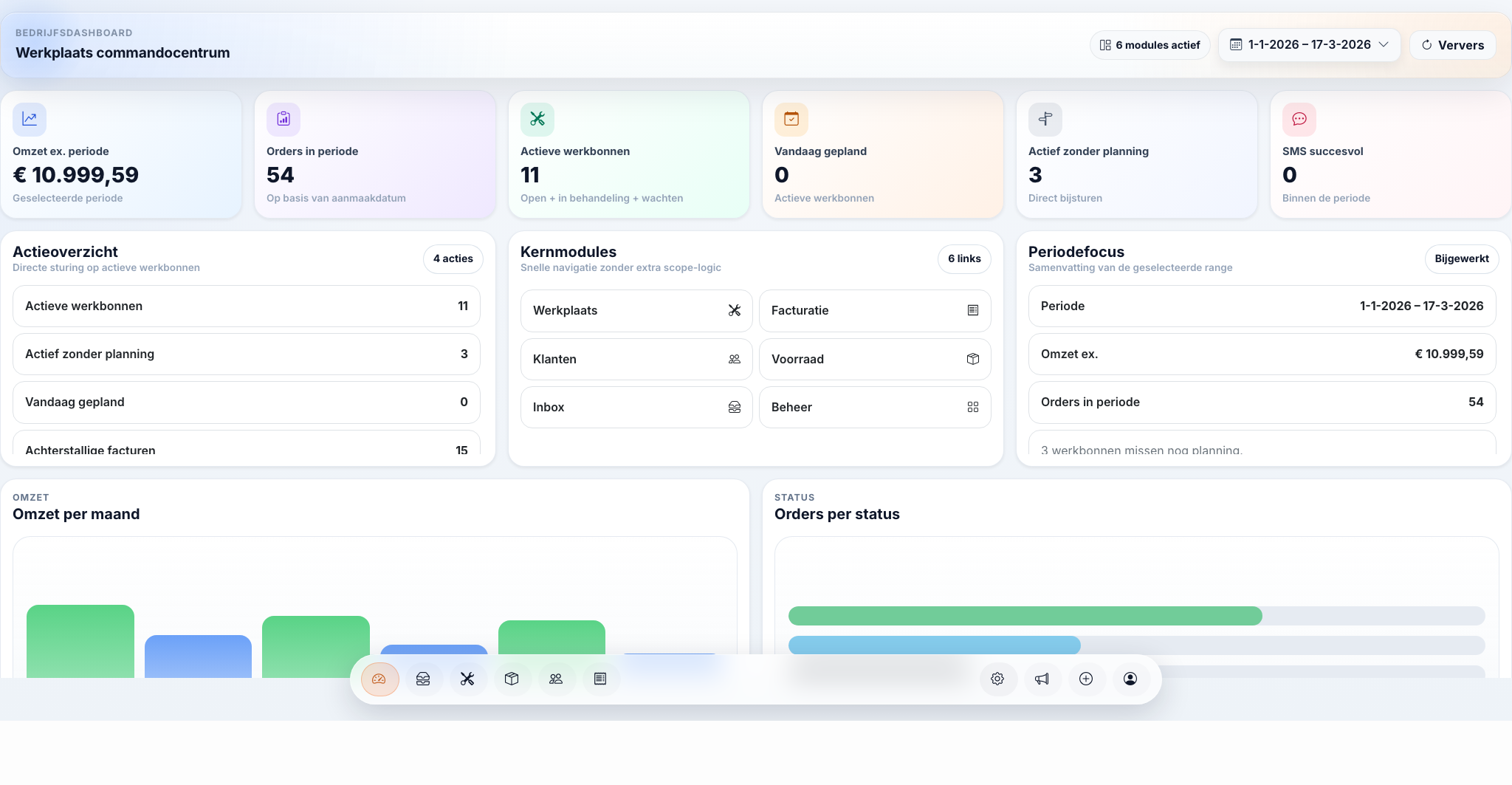Click the blue second bar in Orders per status
The width and height of the screenshot is (1512, 785).
tap(935, 645)
